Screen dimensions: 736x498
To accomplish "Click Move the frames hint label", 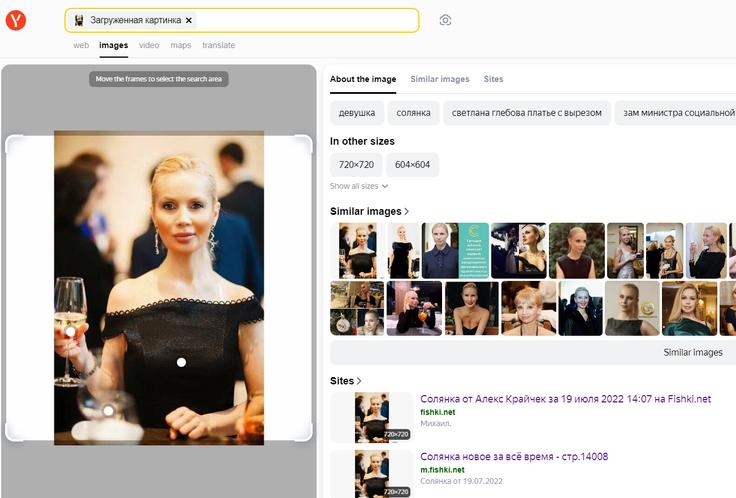I will (x=159, y=79).
